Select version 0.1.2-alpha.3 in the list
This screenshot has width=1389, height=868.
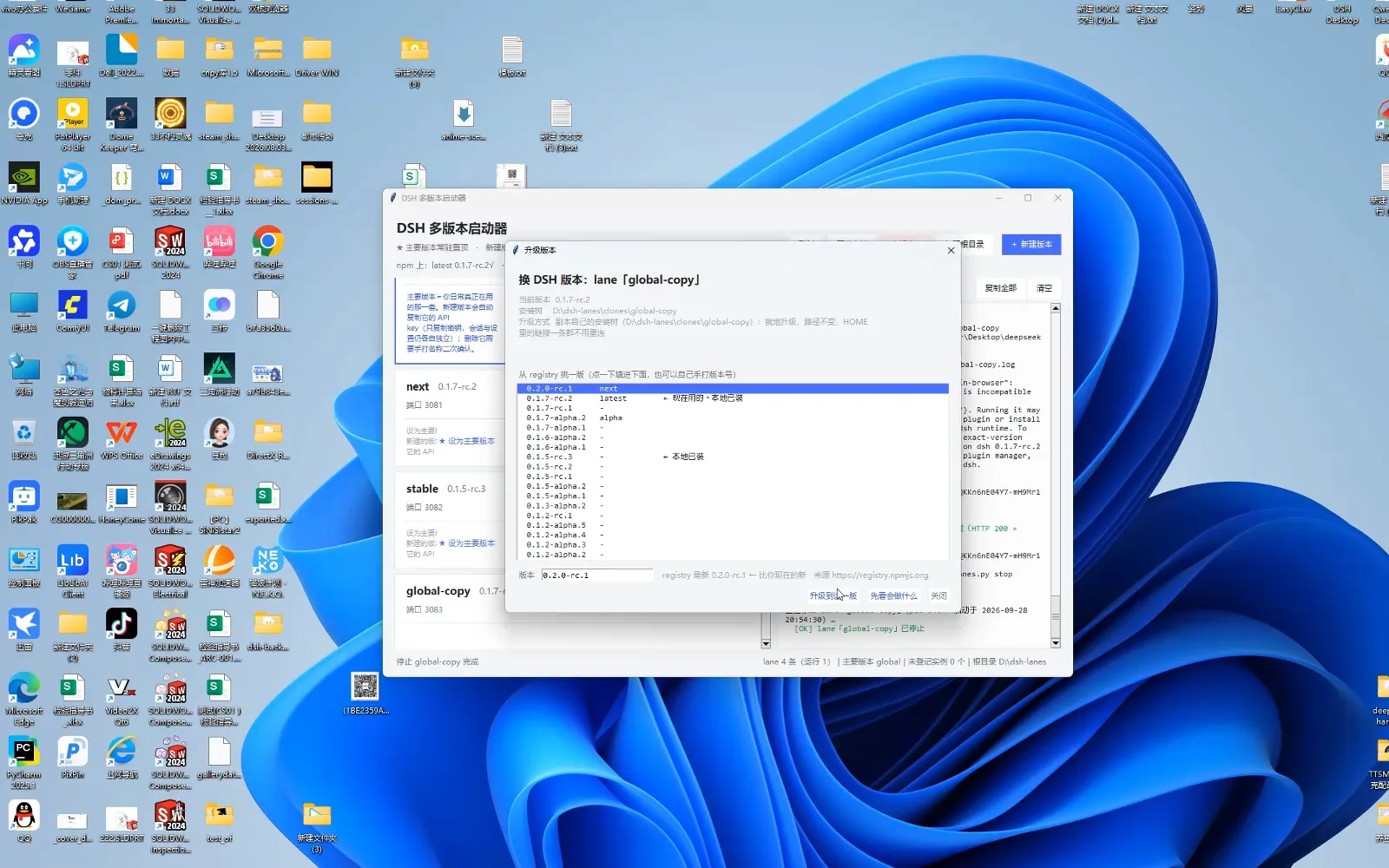tap(733, 545)
